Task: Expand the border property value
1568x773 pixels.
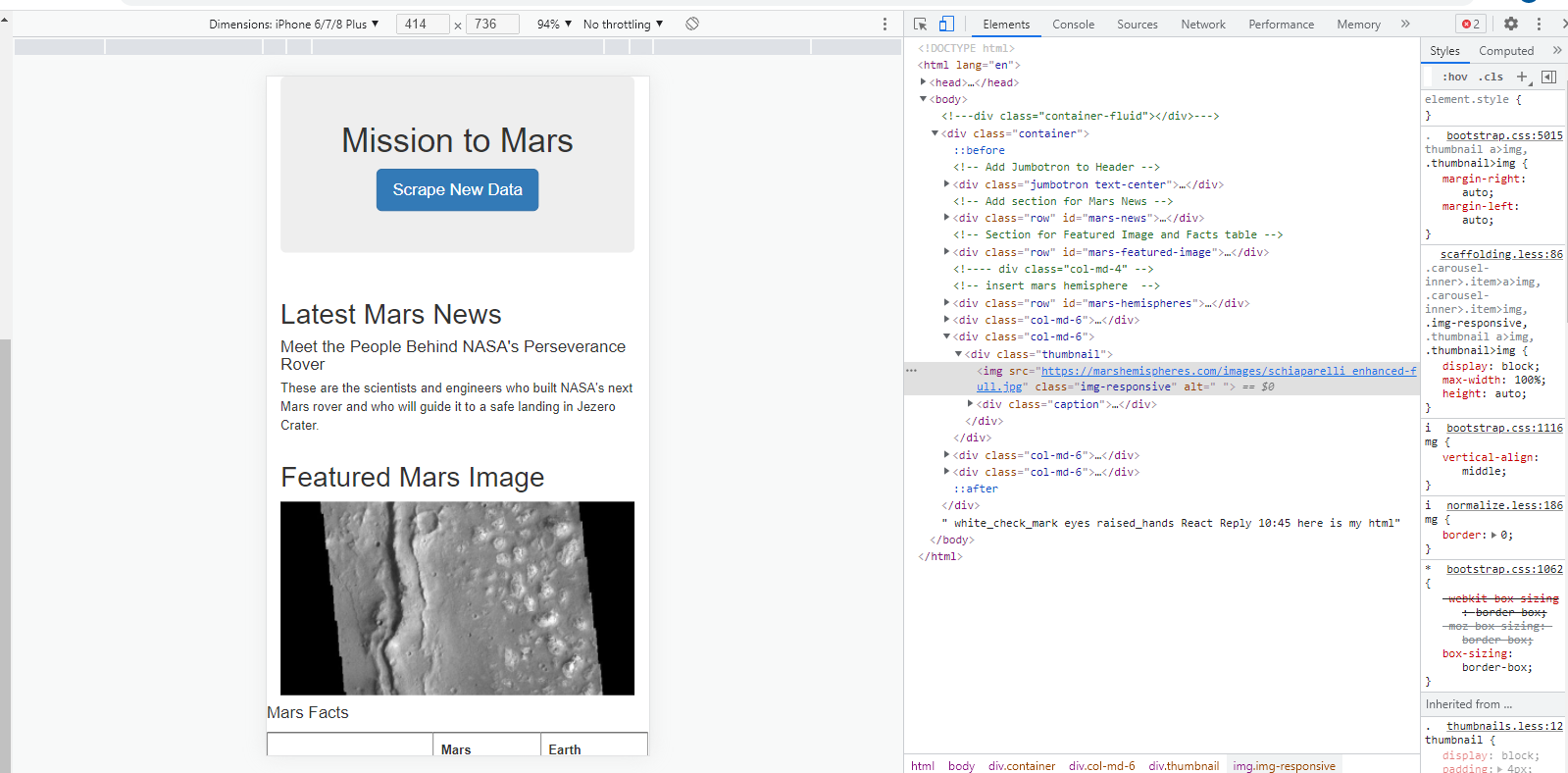Action: (x=1493, y=536)
